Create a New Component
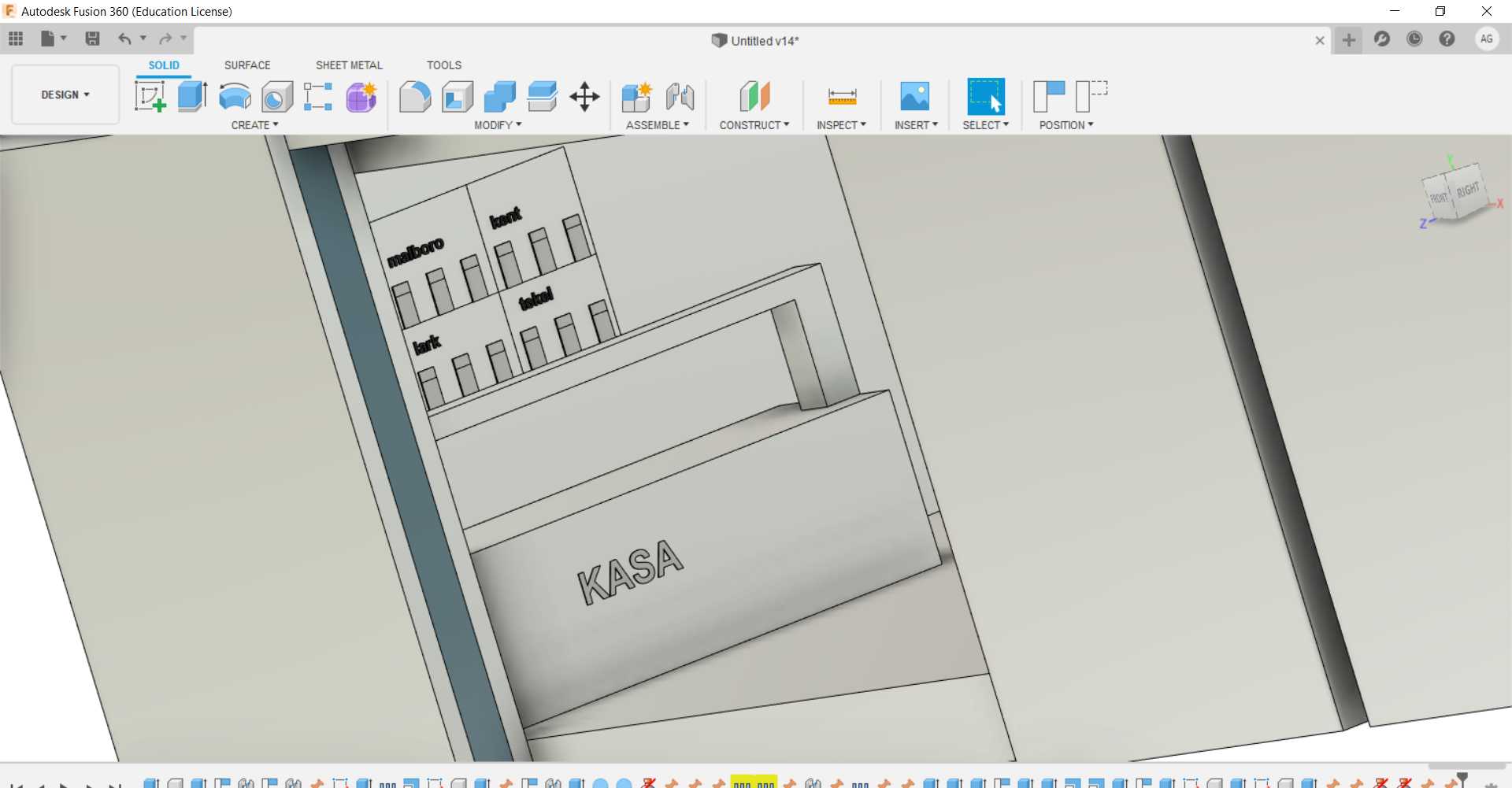Image resolution: width=1512 pixels, height=788 pixels. tap(636, 97)
